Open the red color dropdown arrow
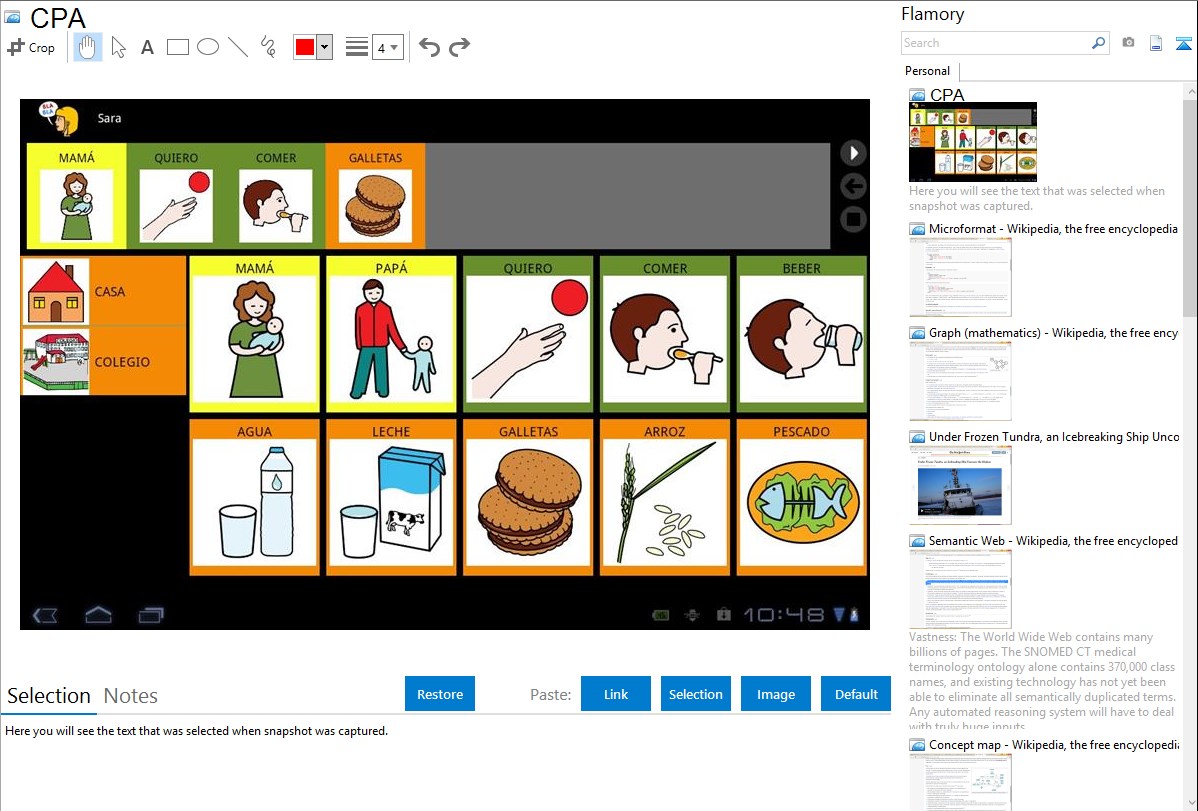The image size is (1198, 811). (x=324, y=47)
